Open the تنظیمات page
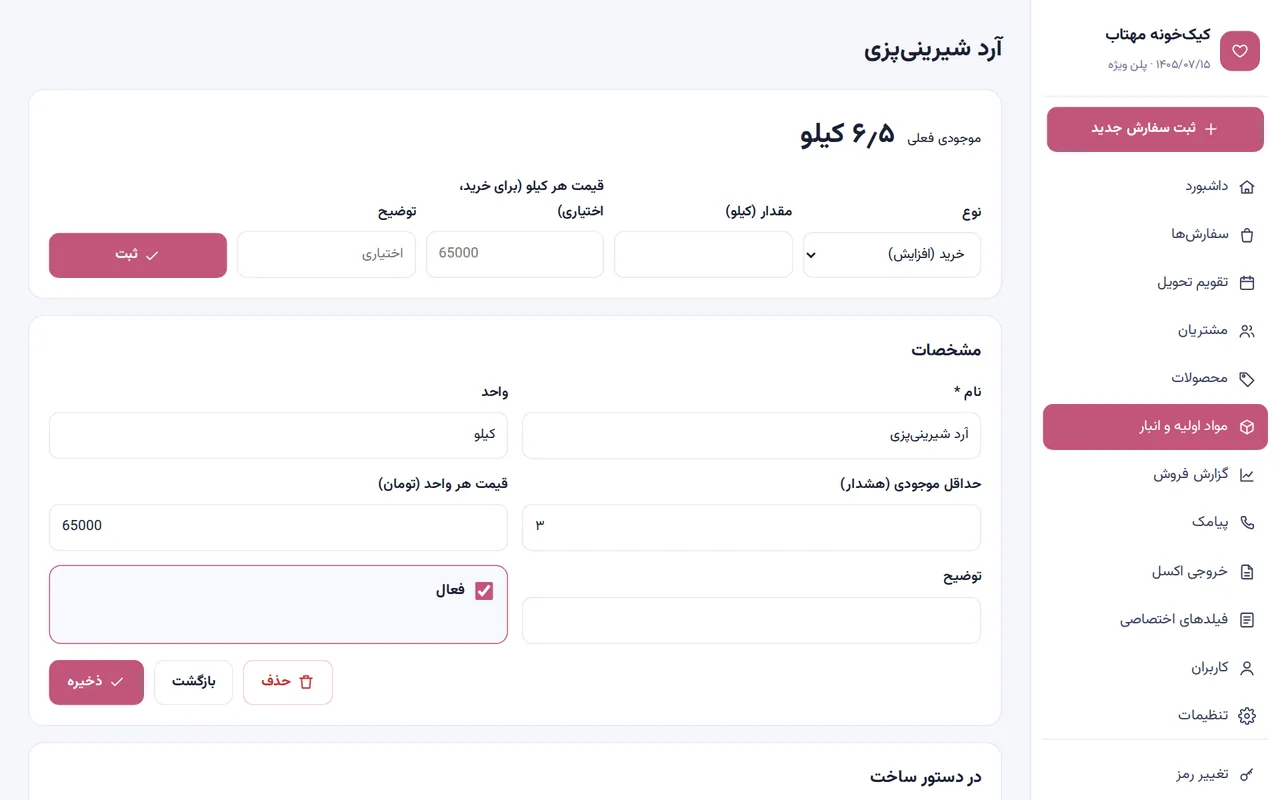Viewport: 1280px width, 800px height. pyautogui.click(x=1155, y=716)
